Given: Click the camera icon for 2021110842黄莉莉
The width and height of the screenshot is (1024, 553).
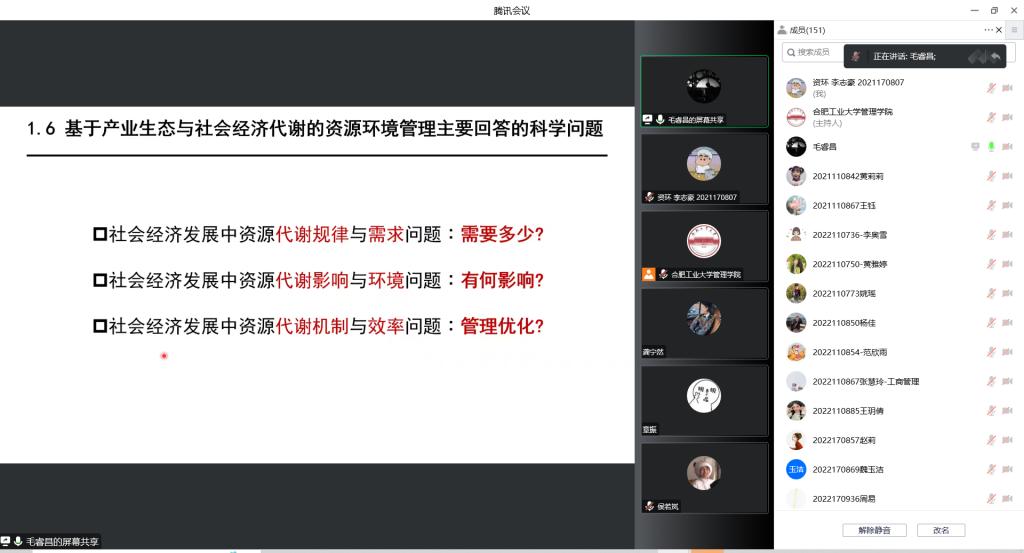Looking at the screenshot, I should point(1007,176).
